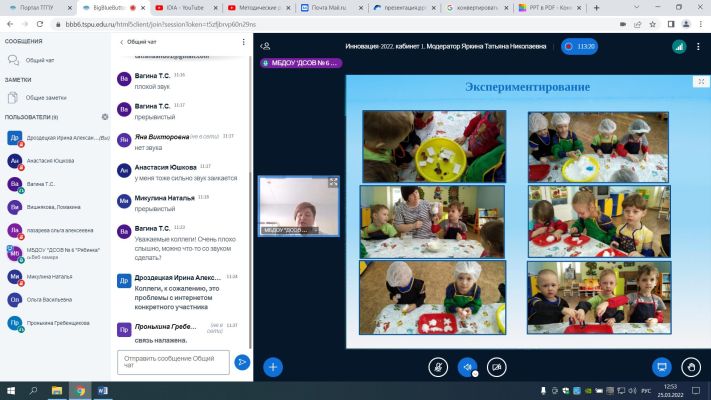Open chat options three-dot menu
This screenshot has height=400, width=711.
(243, 42)
